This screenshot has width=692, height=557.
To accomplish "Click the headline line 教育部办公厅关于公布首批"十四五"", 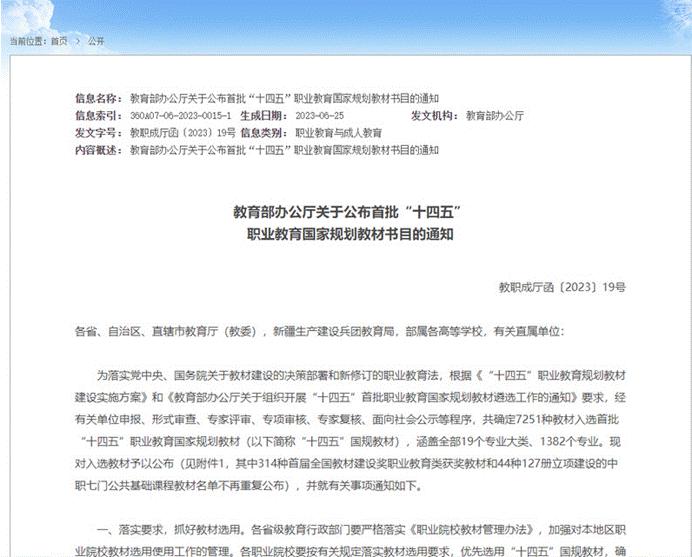I will point(347,212).
